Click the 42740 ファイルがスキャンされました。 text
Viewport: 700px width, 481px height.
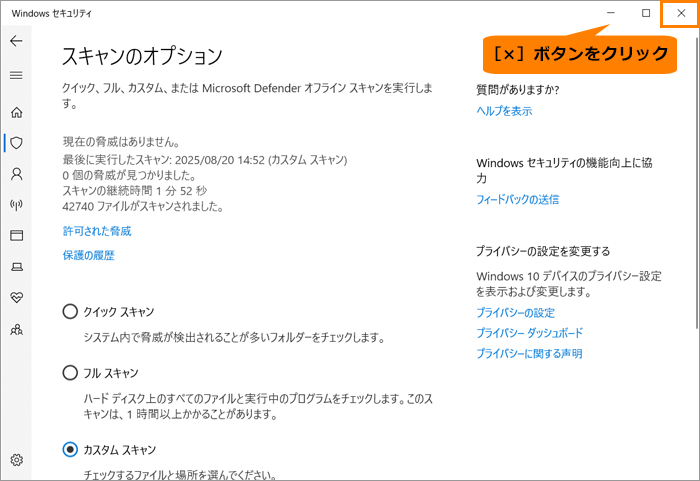click(143, 206)
